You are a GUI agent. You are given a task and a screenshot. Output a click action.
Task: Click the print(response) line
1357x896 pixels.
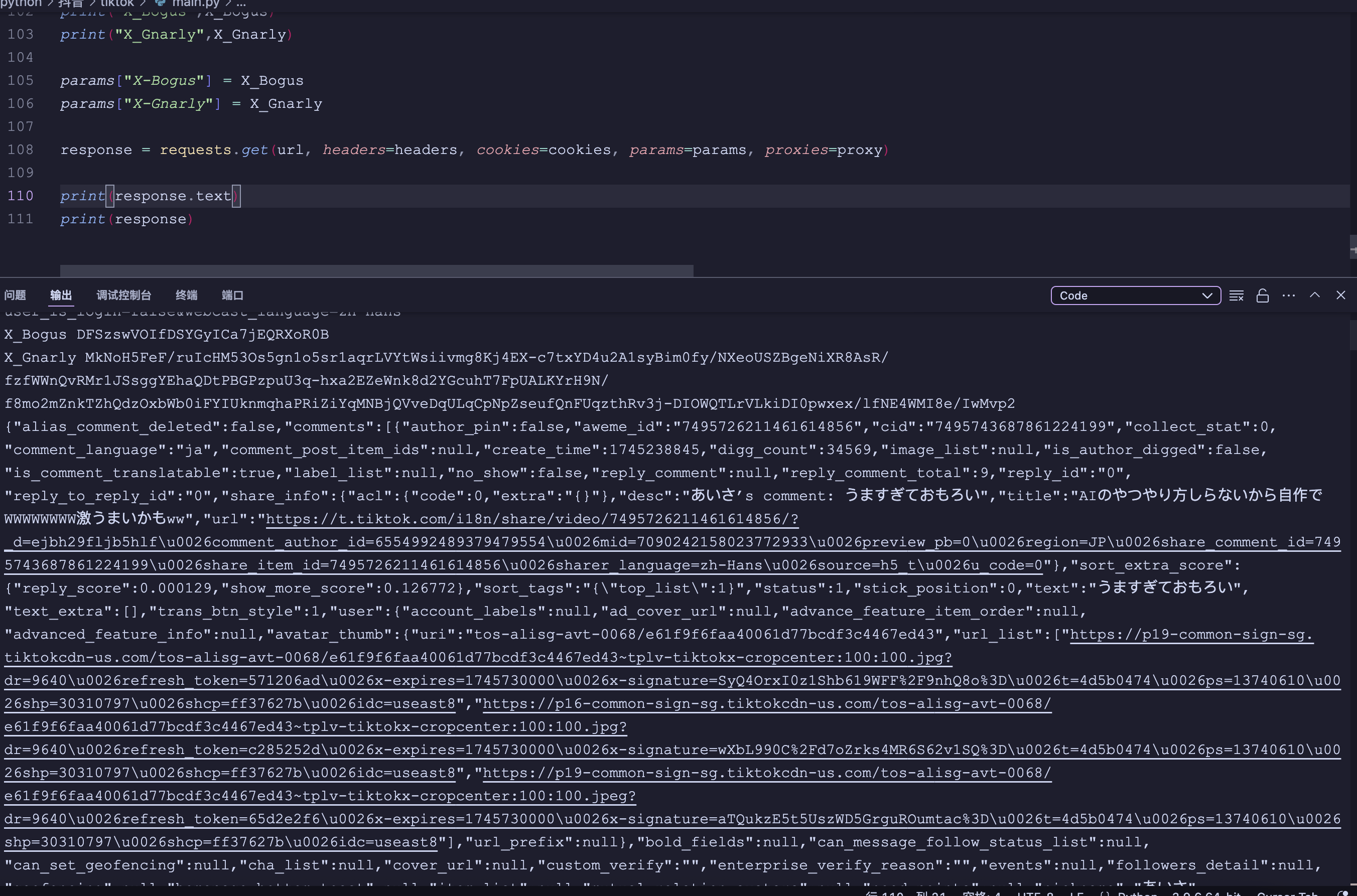[127, 219]
